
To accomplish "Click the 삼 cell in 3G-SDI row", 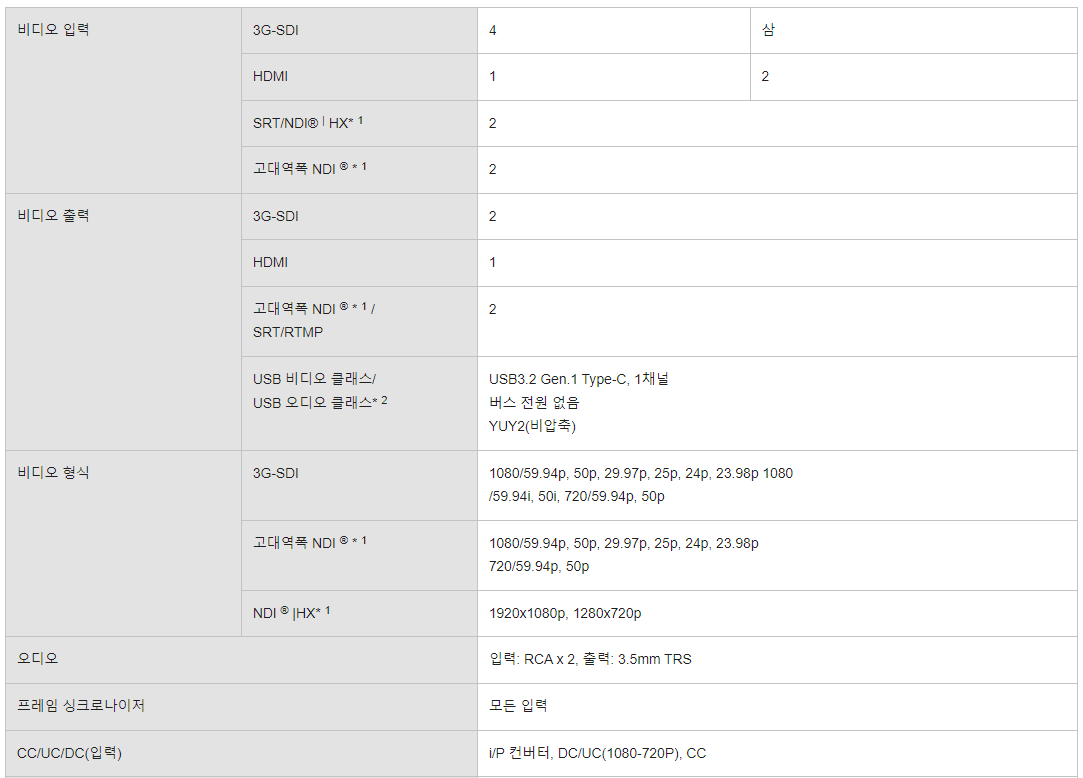I will click(x=768, y=30).
